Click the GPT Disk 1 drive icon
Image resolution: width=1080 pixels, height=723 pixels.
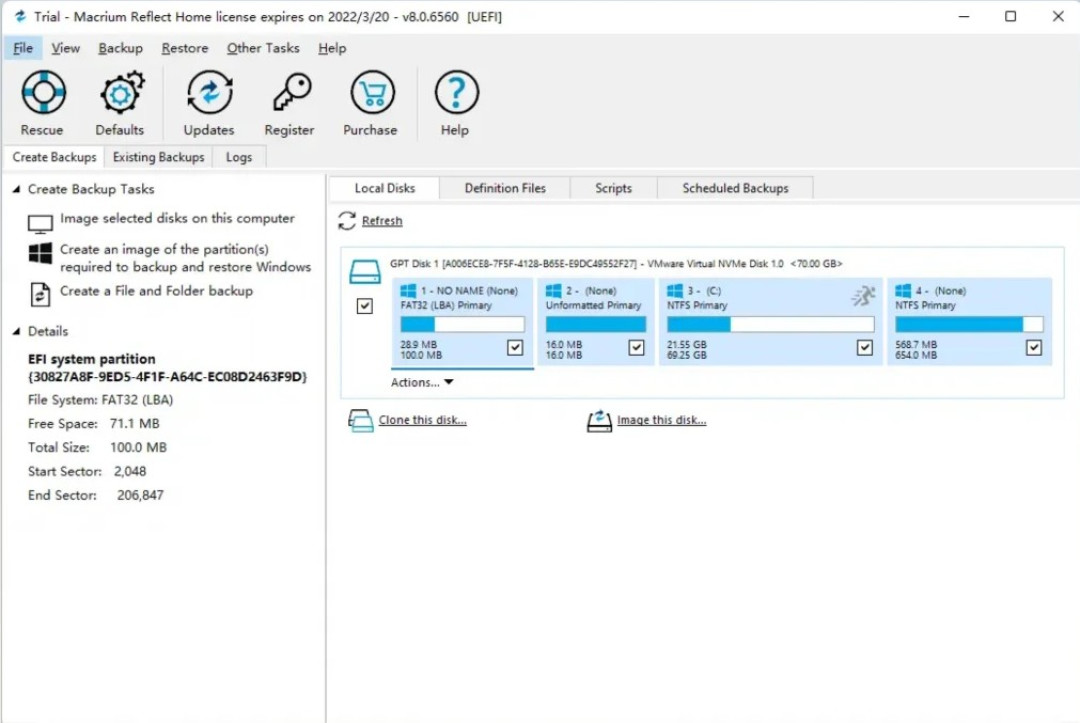[364, 271]
